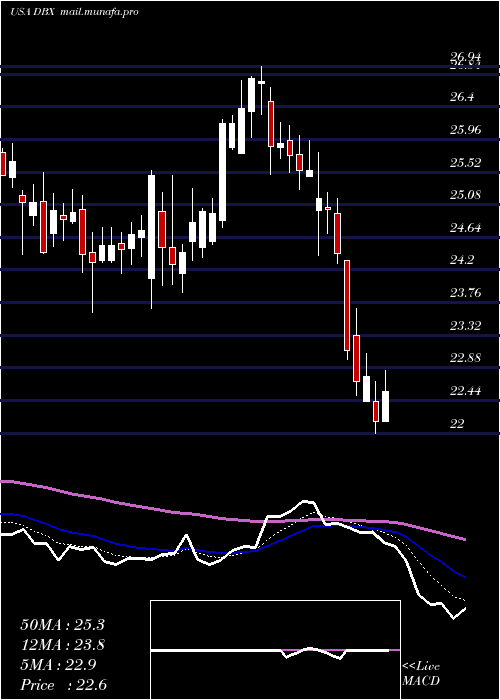The height and width of the screenshot is (700, 500).
Task: Click the mail.munafa.pro watermark text
Action: tap(99, 12)
